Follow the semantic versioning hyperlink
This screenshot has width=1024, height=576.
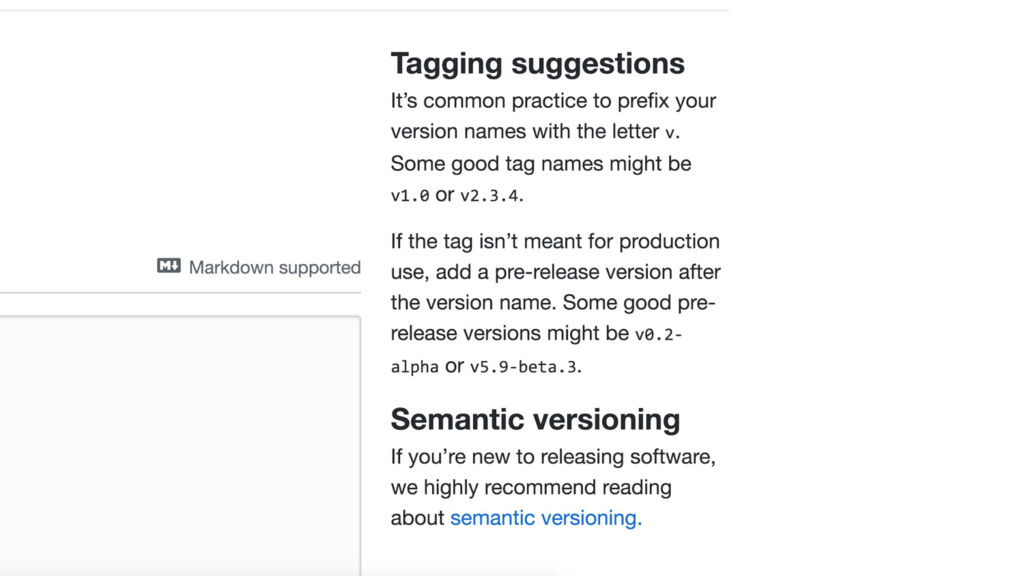pyautogui.click(x=546, y=518)
